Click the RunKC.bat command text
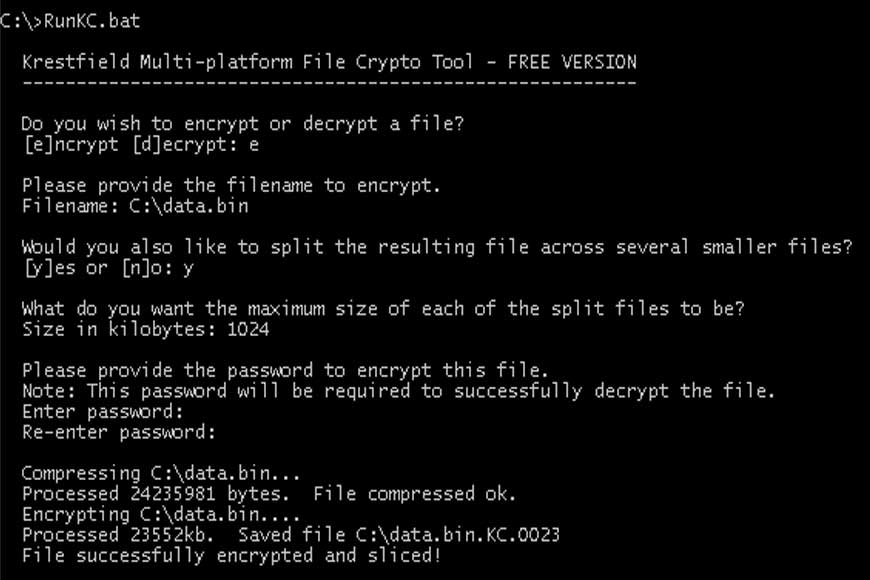This screenshot has width=870, height=580. (92, 21)
